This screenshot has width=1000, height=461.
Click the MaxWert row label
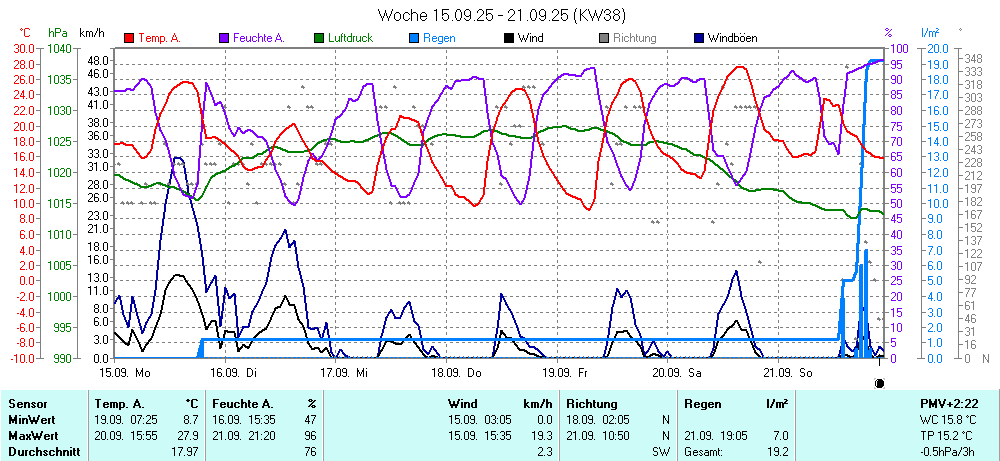pos(33,435)
